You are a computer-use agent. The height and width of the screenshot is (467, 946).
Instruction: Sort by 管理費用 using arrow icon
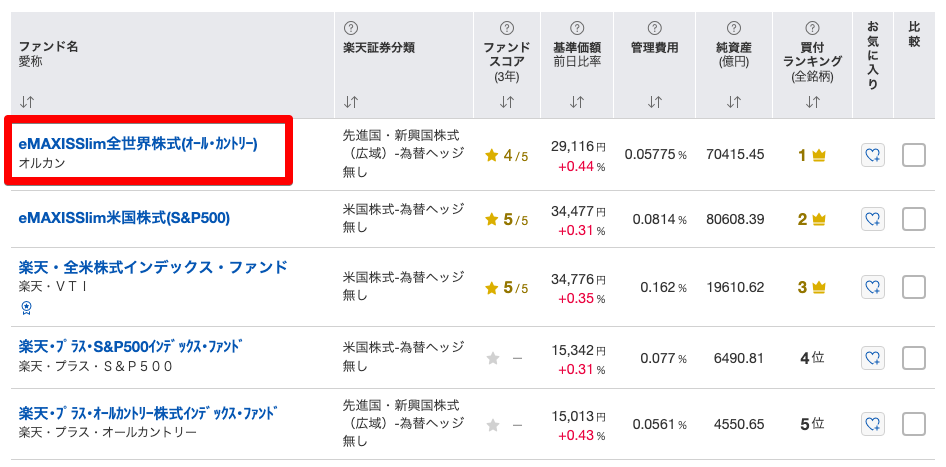tap(654, 103)
